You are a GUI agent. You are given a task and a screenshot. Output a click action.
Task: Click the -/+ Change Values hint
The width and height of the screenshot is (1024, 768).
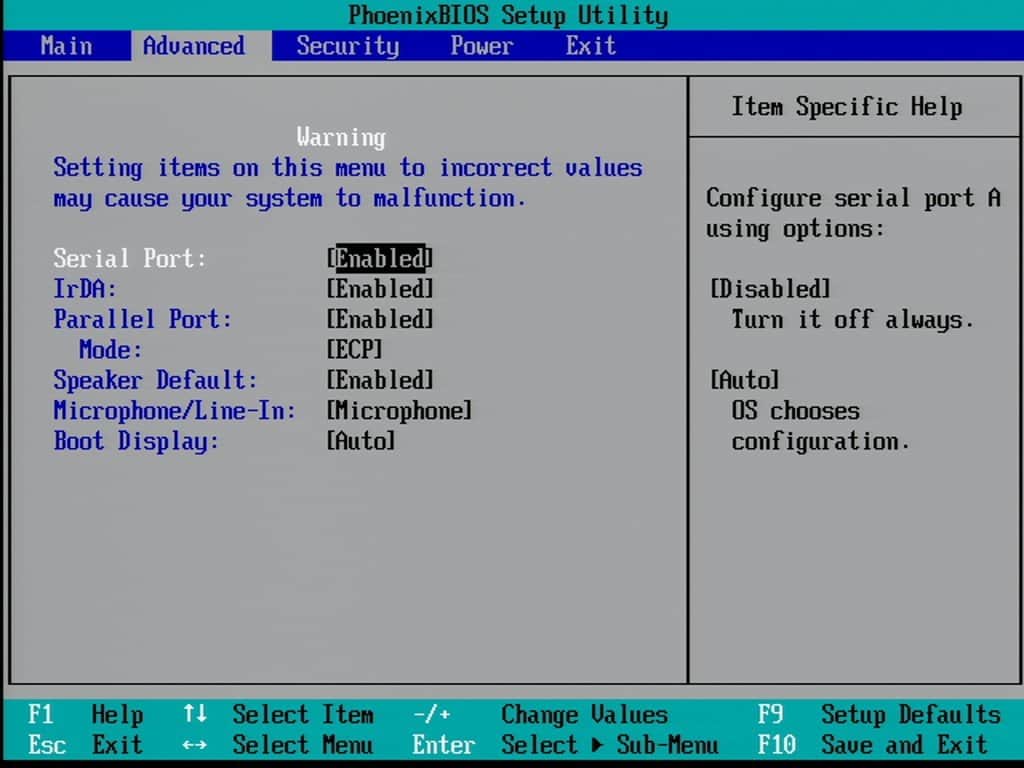[540, 714]
